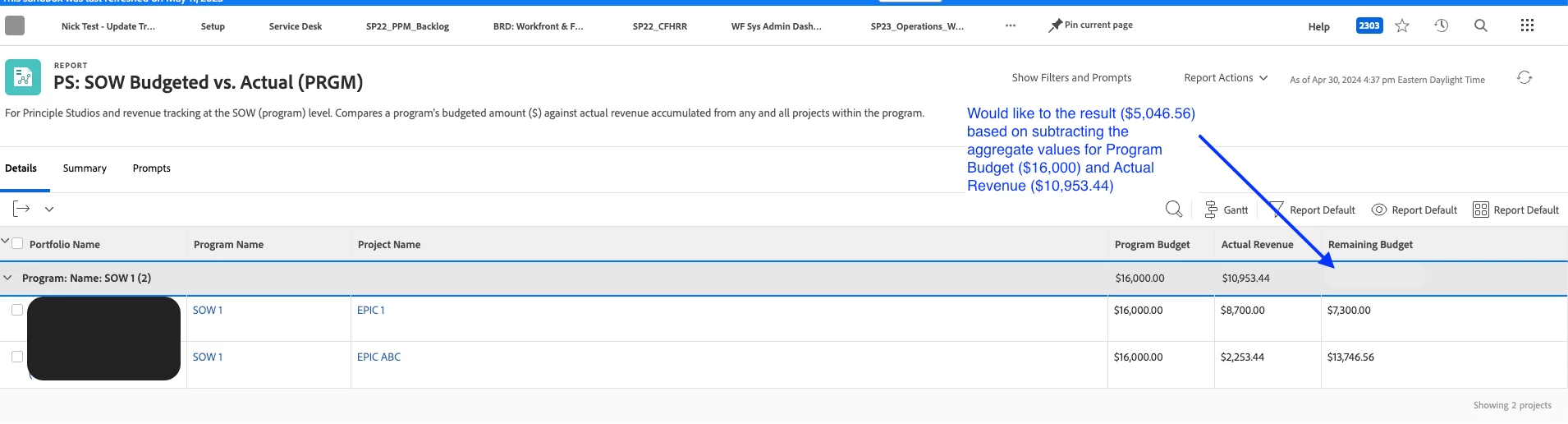Open the BRD: Workfront & F... pin

(x=539, y=26)
